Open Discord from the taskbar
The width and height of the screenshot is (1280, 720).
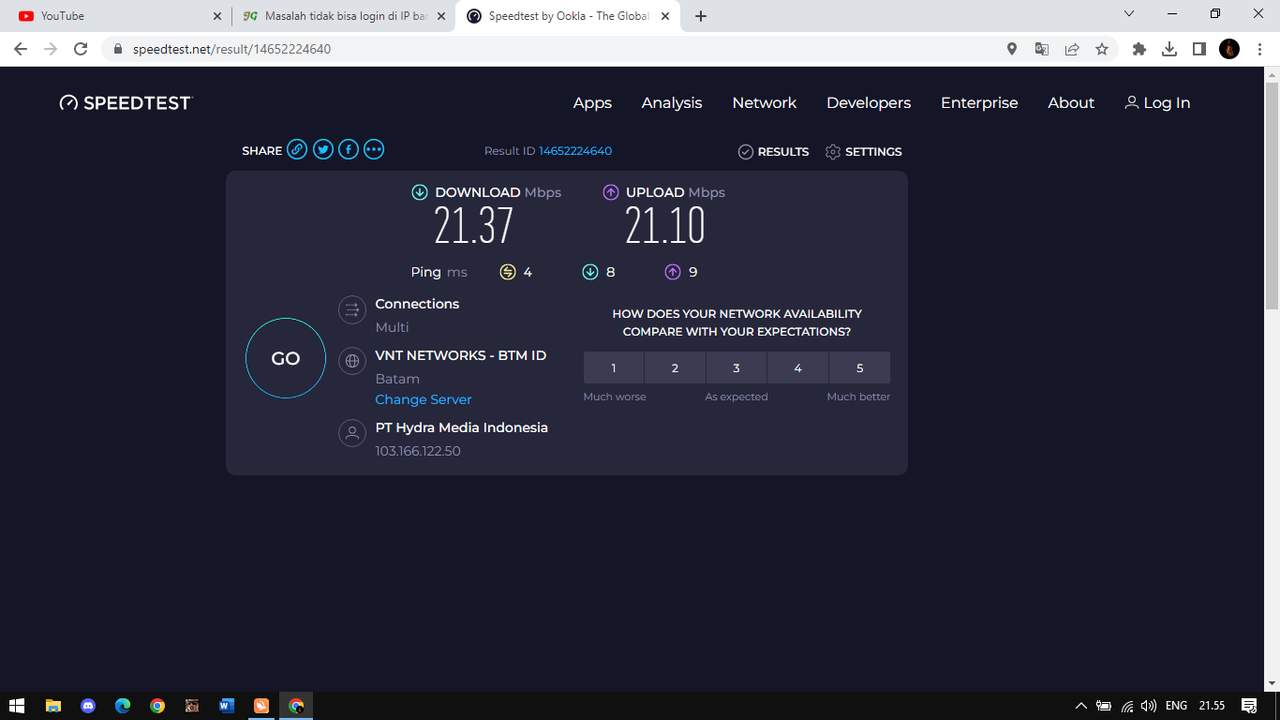[x=88, y=706]
